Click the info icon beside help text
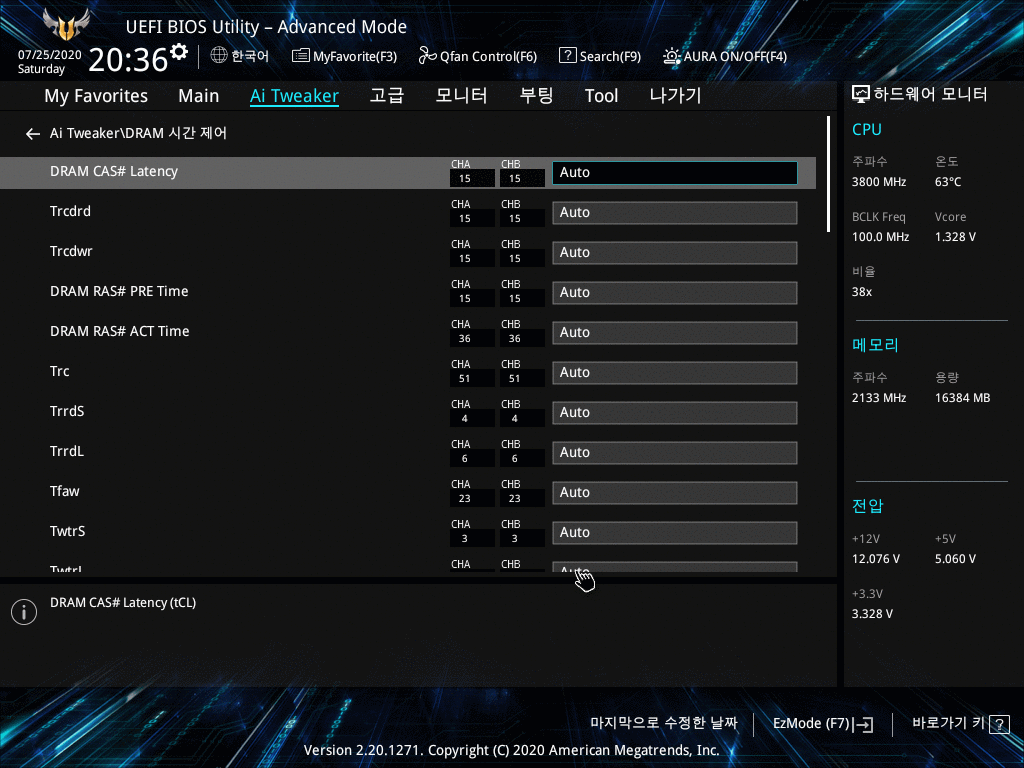The height and width of the screenshot is (768, 1024). [24, 612]
